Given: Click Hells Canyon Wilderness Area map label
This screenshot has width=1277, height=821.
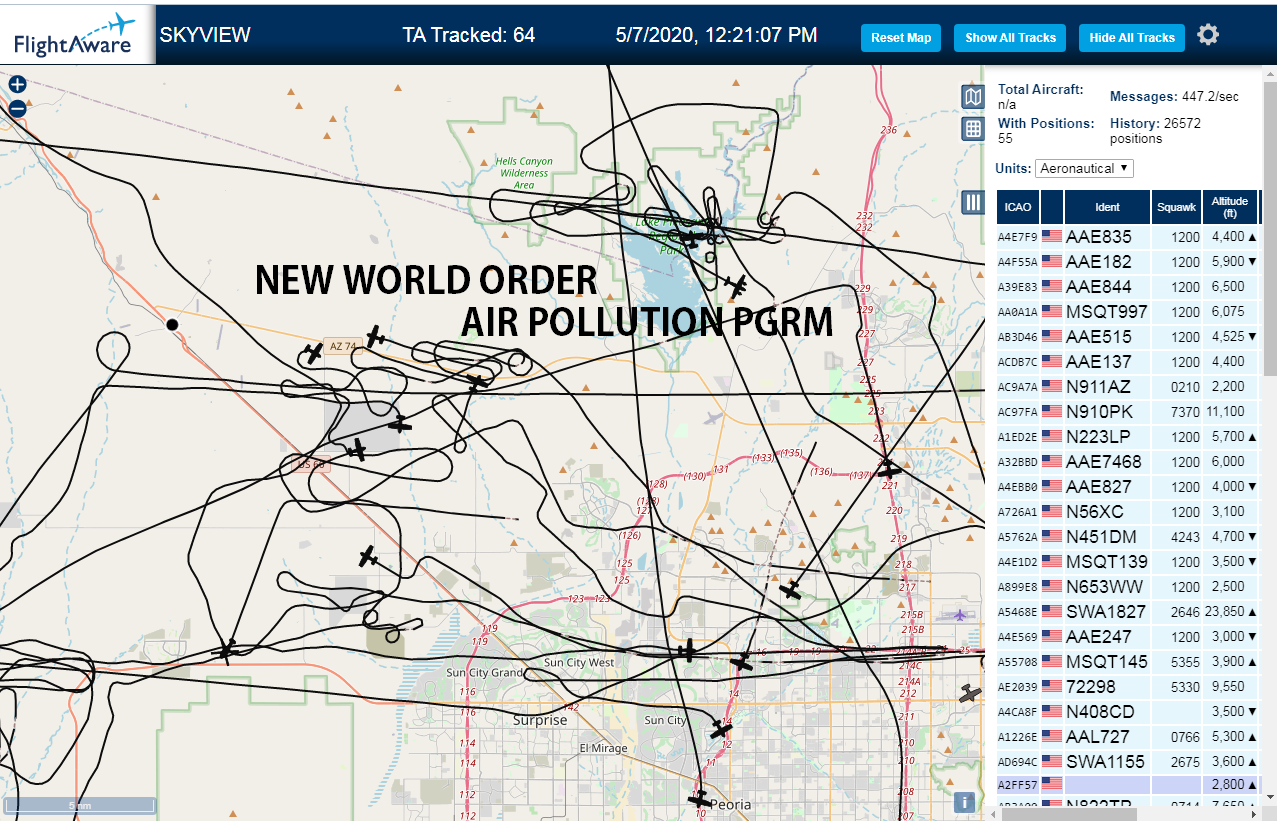Looking at the screenshot, I should (x=524, y=173).
